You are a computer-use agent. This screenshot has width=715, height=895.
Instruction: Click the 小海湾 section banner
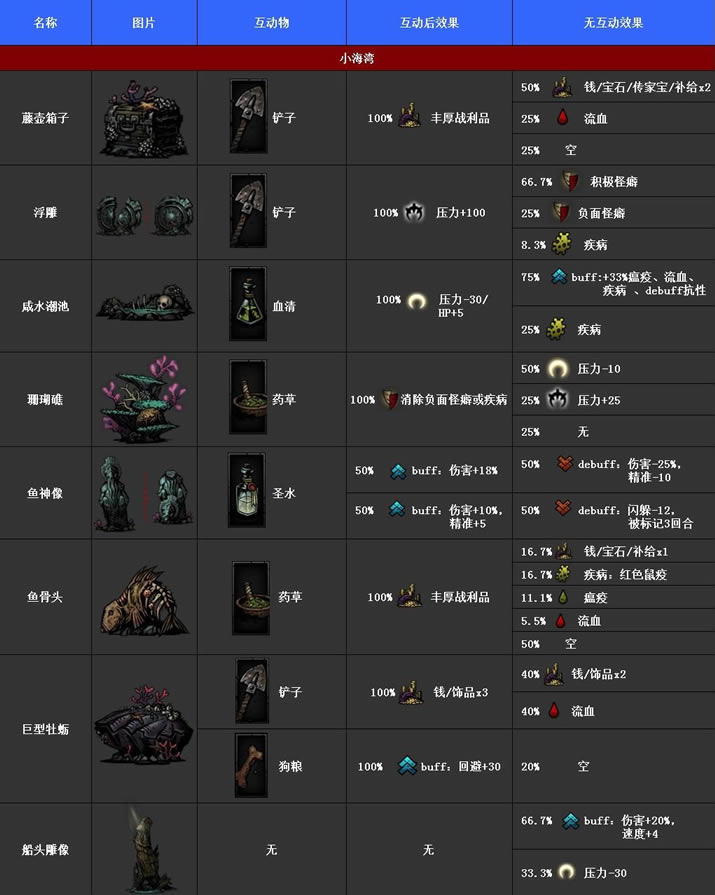coord(357,58)
